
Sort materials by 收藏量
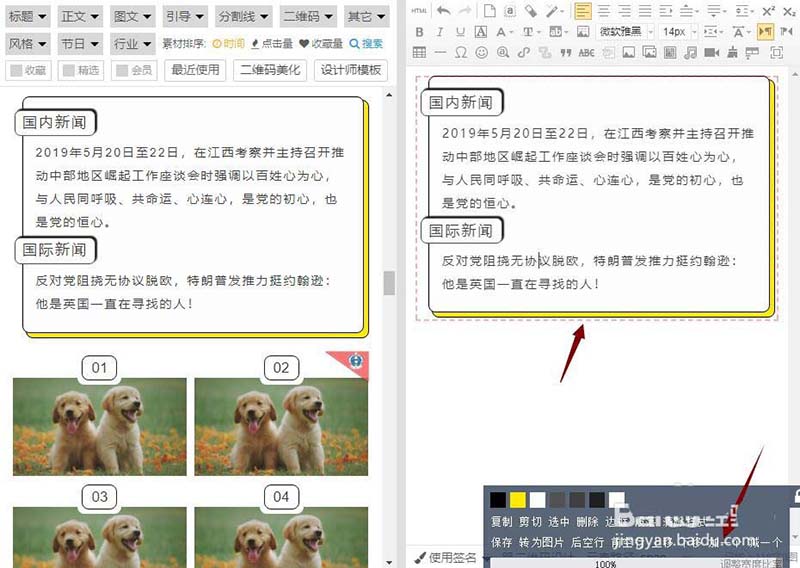(321, 44)
